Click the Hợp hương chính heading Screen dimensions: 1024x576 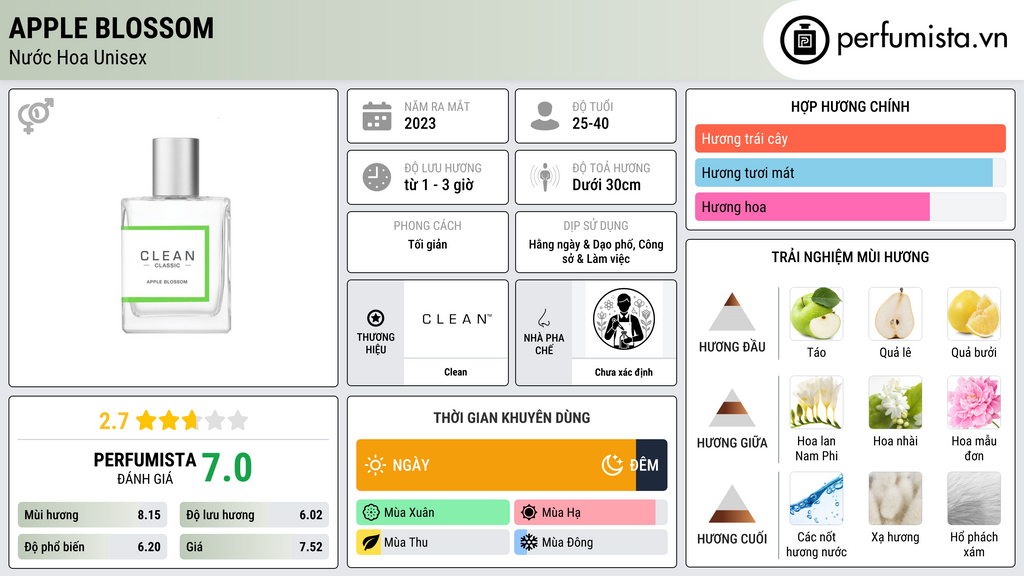[x=850, y=106]
